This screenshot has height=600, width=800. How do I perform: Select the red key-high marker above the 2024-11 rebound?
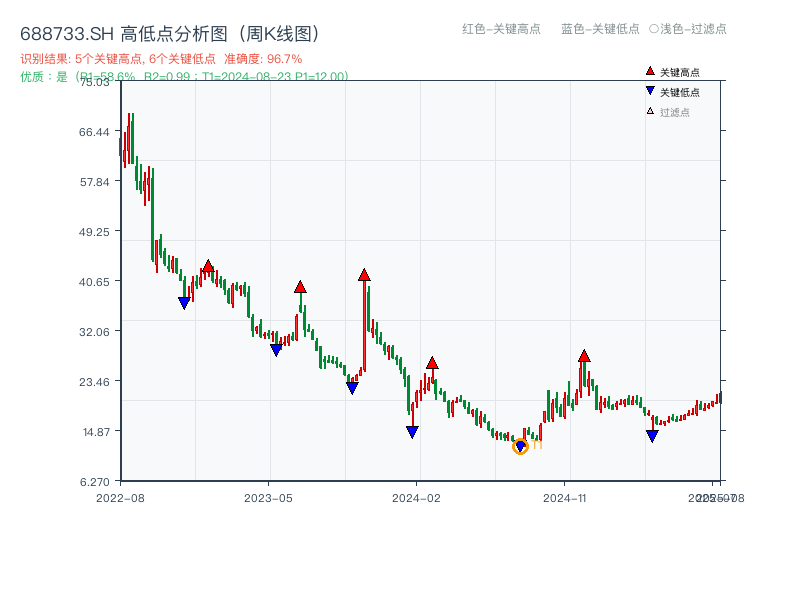[583, 355]
